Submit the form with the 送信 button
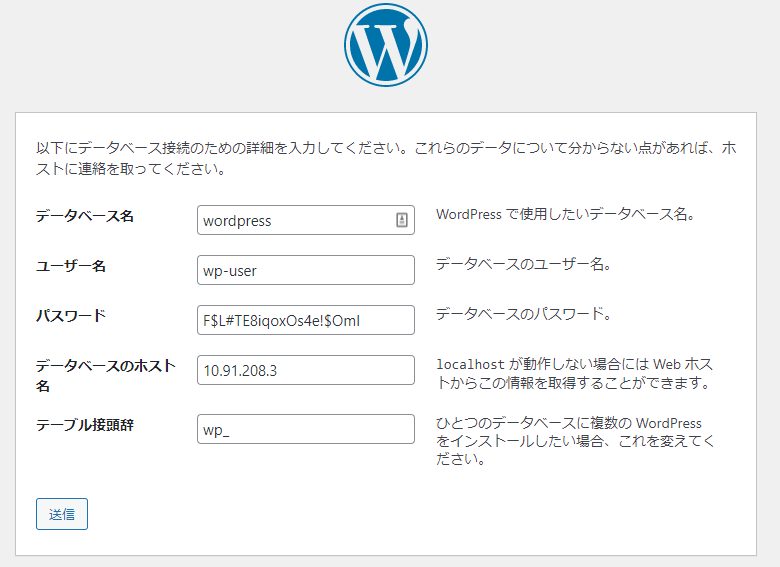This screenshot has height=567, width=780. click(x=62, y=514)
